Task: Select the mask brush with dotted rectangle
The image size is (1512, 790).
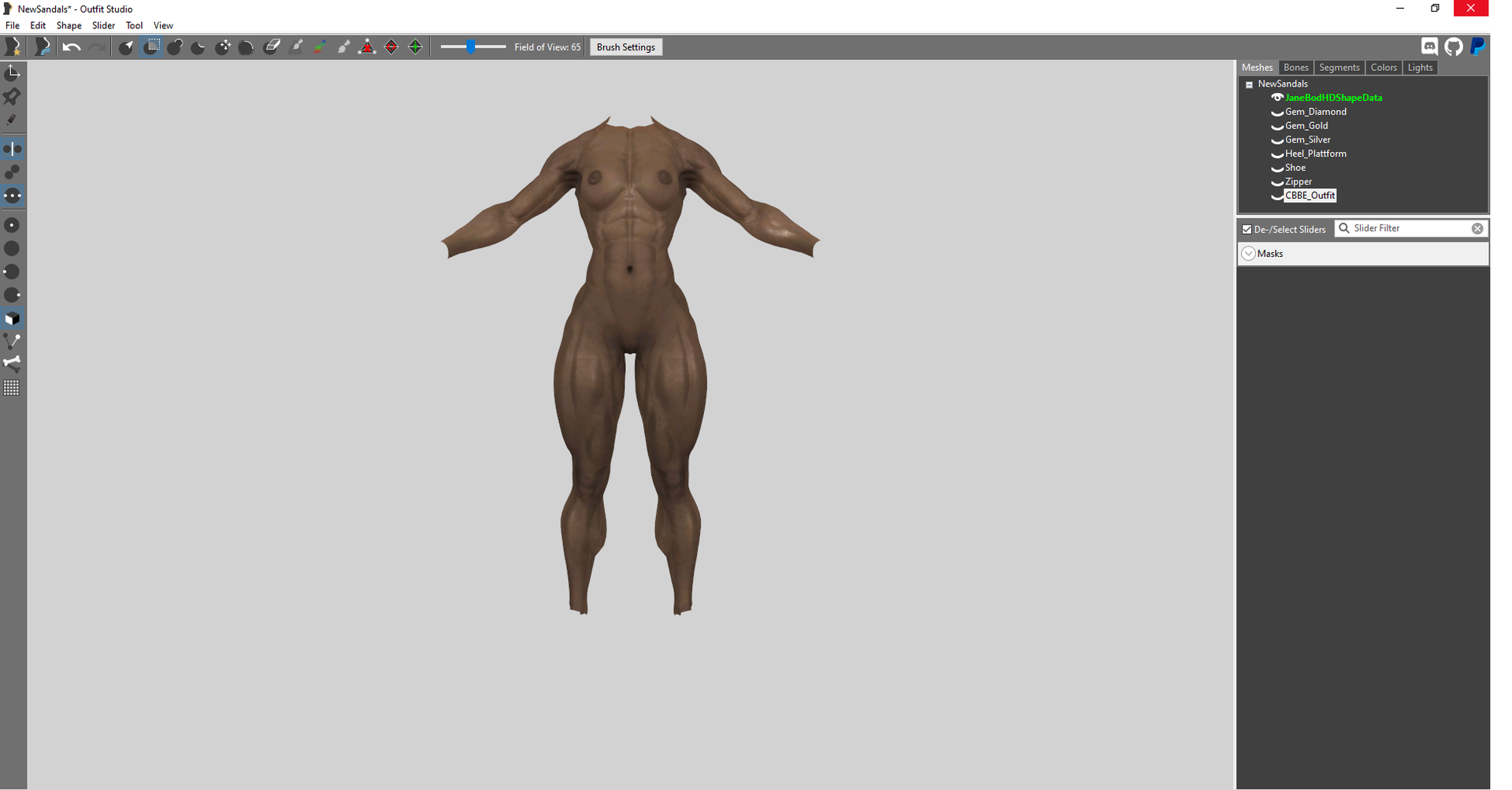Action: [152, 46]
